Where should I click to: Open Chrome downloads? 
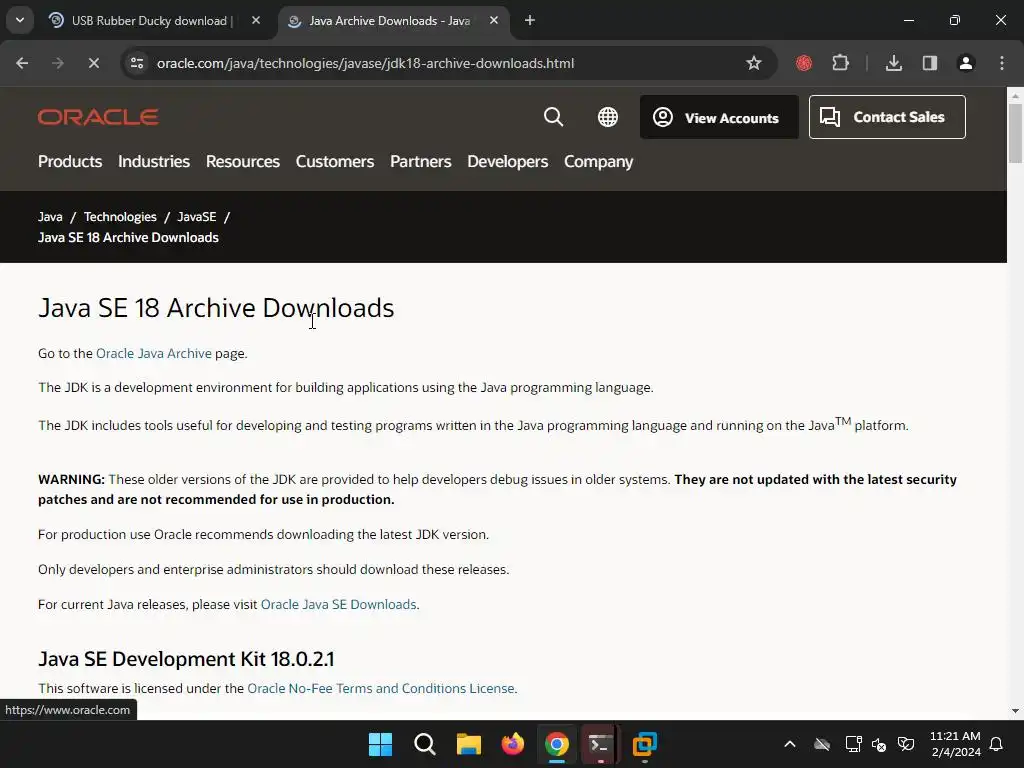tap(893, 63)
